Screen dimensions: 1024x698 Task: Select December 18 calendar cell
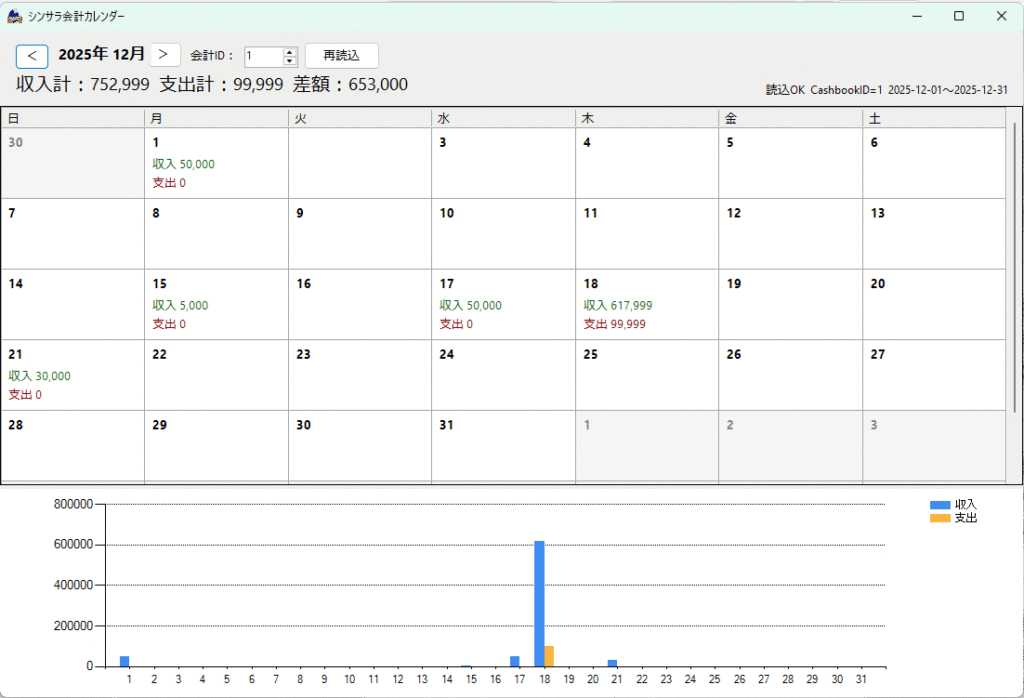(x=646, y=304)
